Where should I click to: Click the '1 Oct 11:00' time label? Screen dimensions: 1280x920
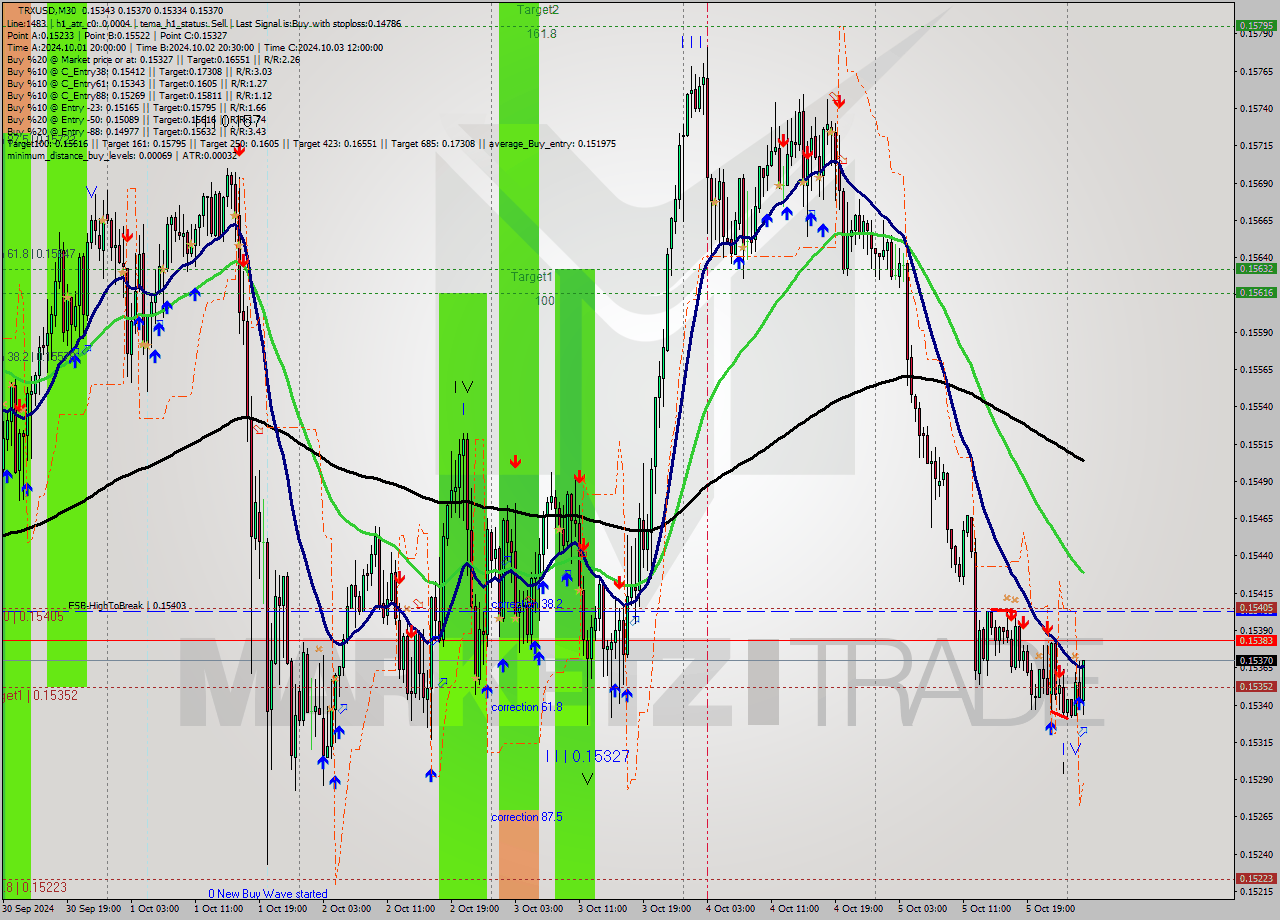221,909
